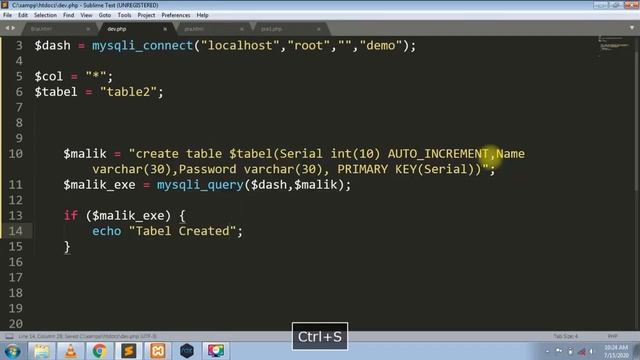Open the Goto menu
This screenshot has width=640, height=360.
tap(105, 15)
